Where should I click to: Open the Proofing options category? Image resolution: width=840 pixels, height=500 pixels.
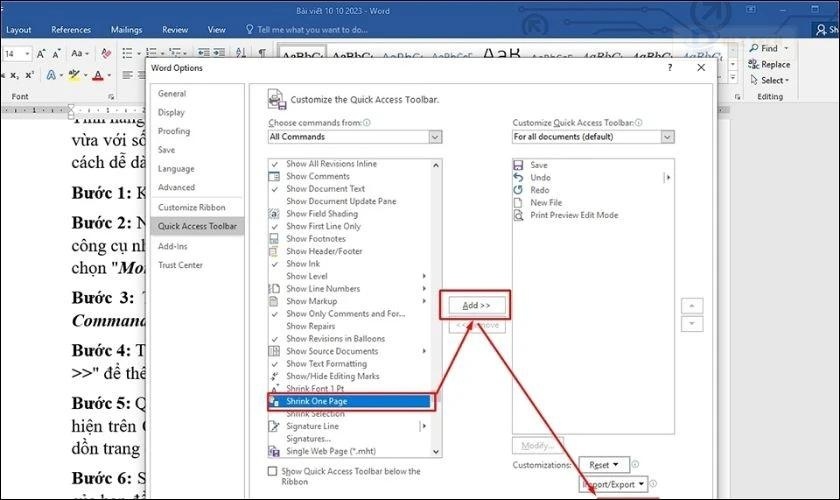pyautogui.click(x=173, y=131)
